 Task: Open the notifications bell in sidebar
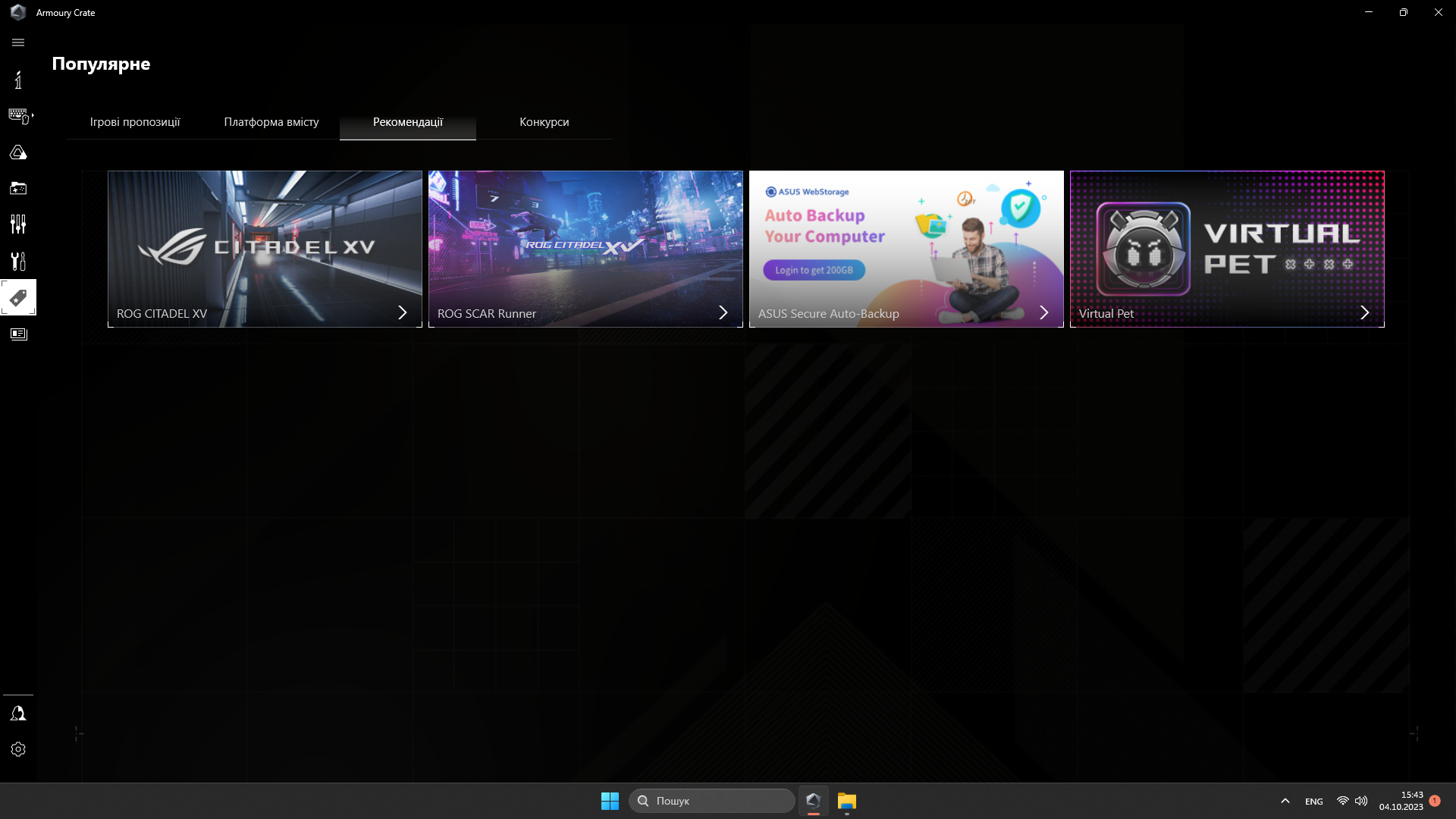[18, 714]
